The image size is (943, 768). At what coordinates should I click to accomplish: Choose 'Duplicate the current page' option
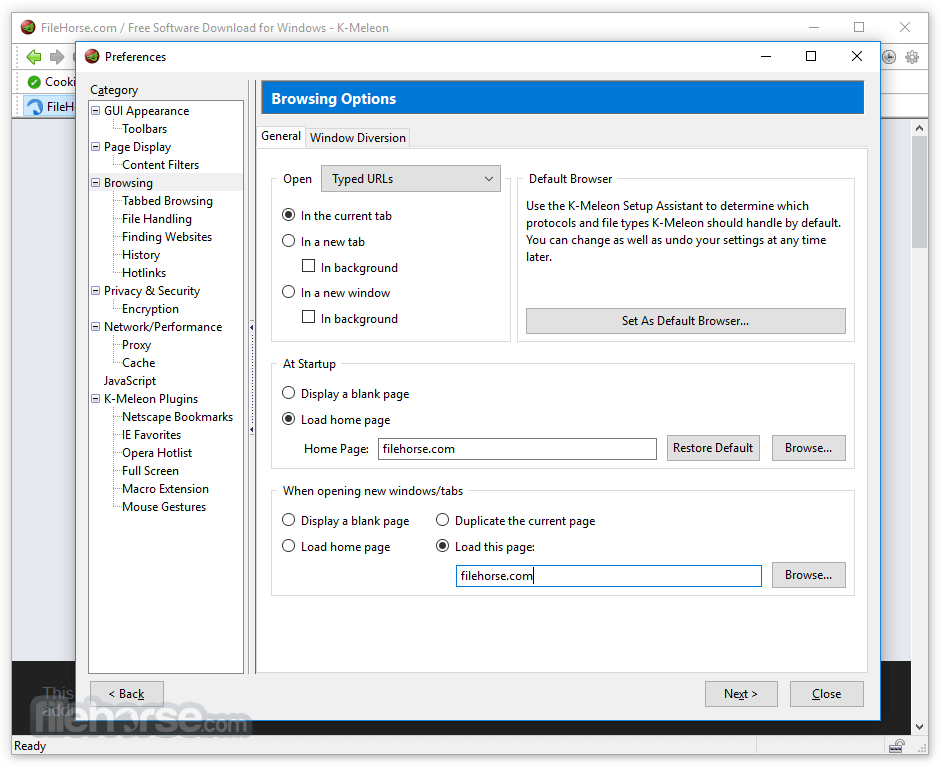click(x=443, y=520)
